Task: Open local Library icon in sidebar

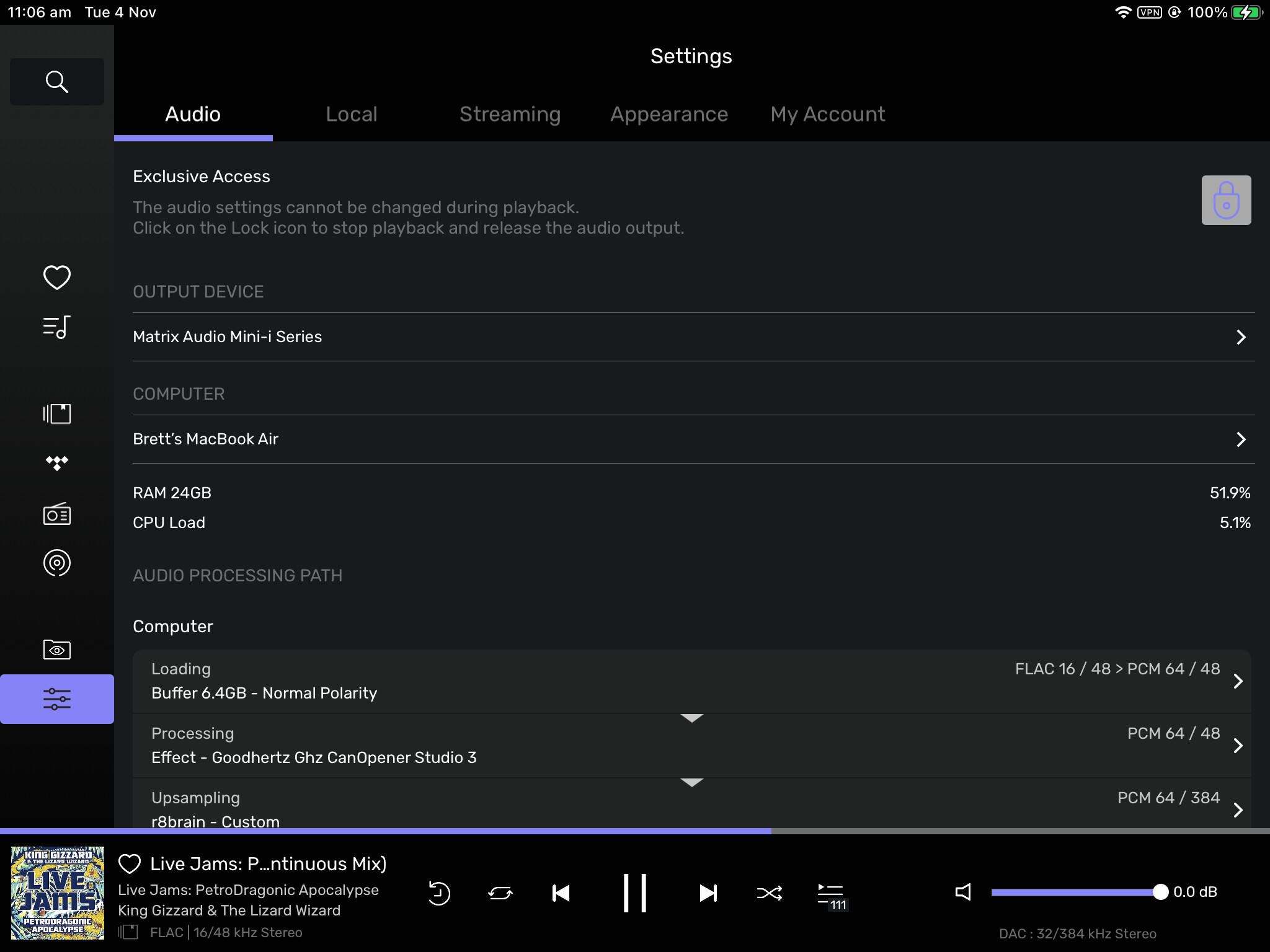Action: pos(56,413)
